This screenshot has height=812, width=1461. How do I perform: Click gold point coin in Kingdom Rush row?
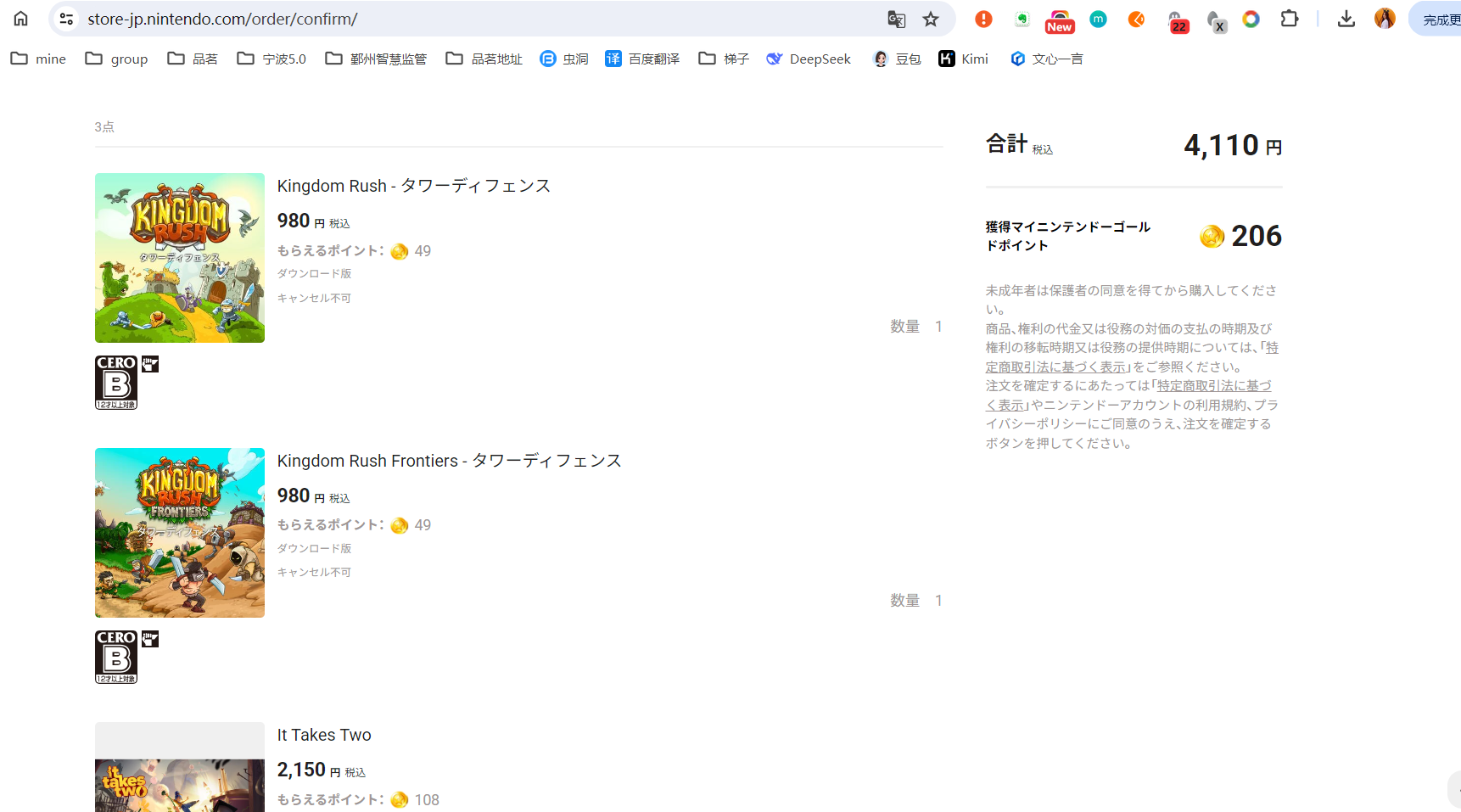[x=400, y=251]
